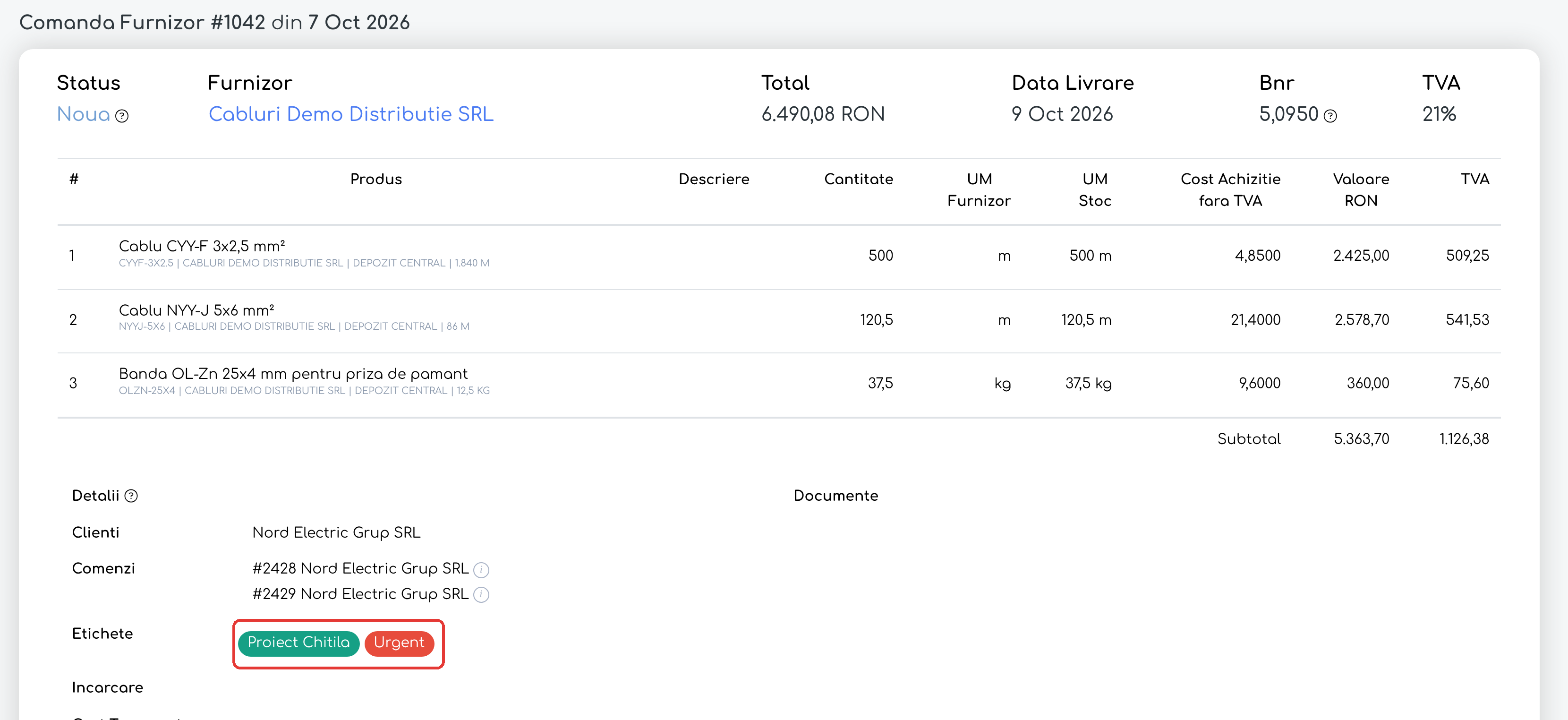This screenshot has height=720, width=1568.
Task: Click the Subtotal value 5.363,70
Action: (x=1361, y=439)
